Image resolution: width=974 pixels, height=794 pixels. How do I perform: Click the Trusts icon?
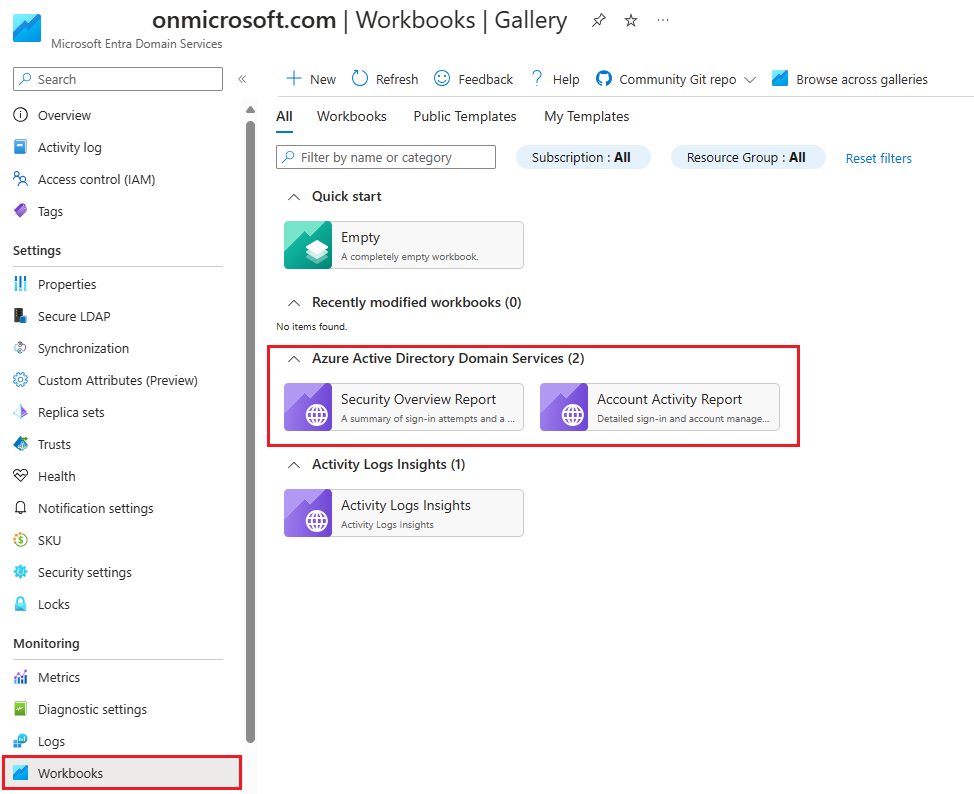(20, 444)
